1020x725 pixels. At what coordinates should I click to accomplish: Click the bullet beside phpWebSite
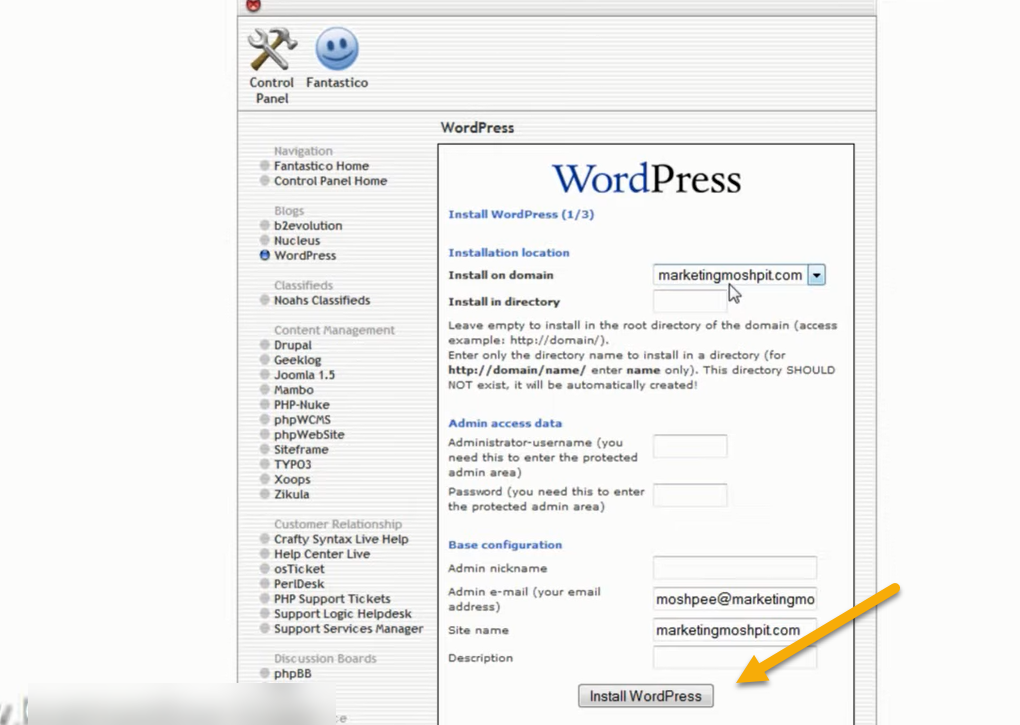265,435
